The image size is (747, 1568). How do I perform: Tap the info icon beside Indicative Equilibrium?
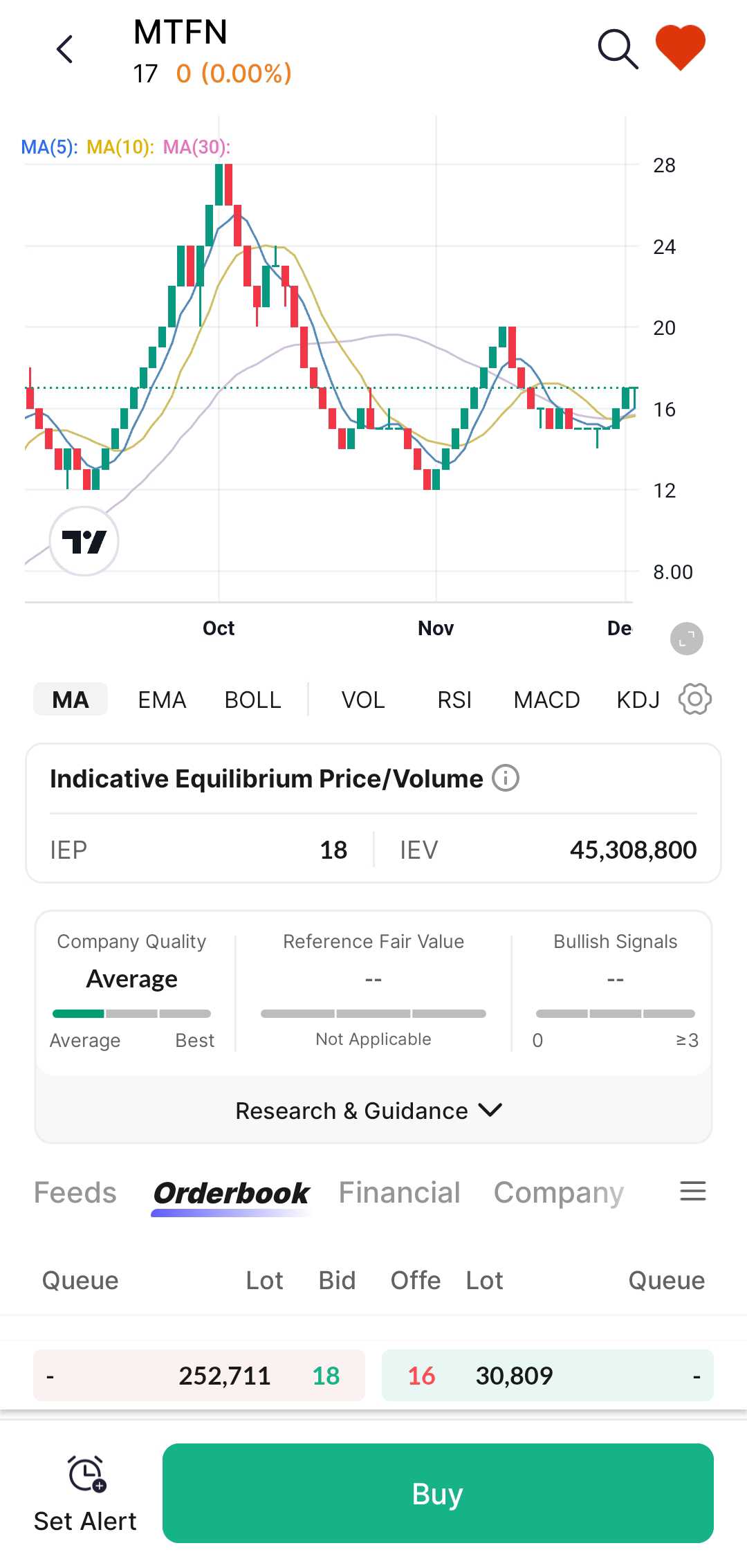pos(506,778)
